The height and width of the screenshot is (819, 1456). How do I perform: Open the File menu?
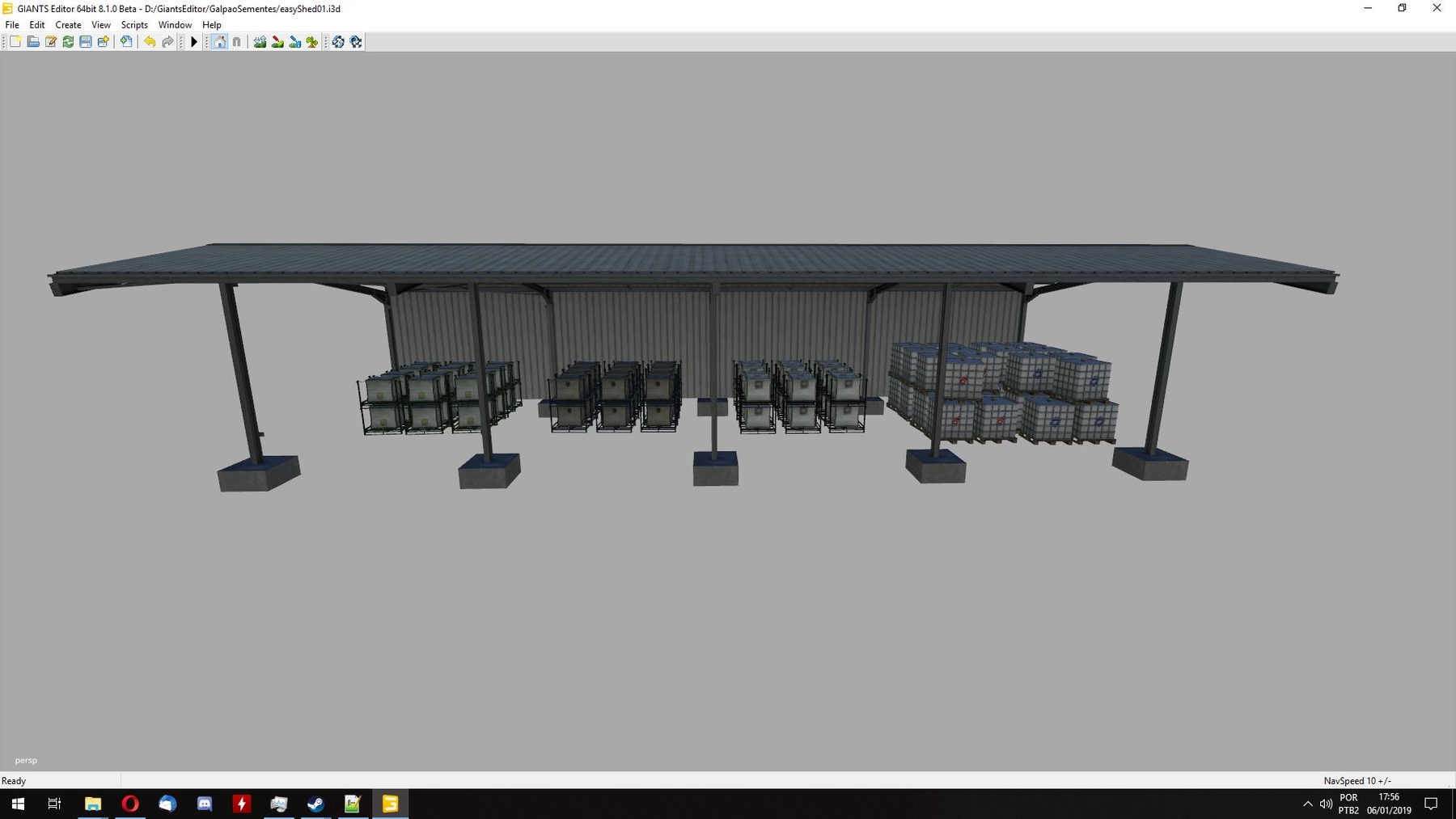click(x=12, y=25)
